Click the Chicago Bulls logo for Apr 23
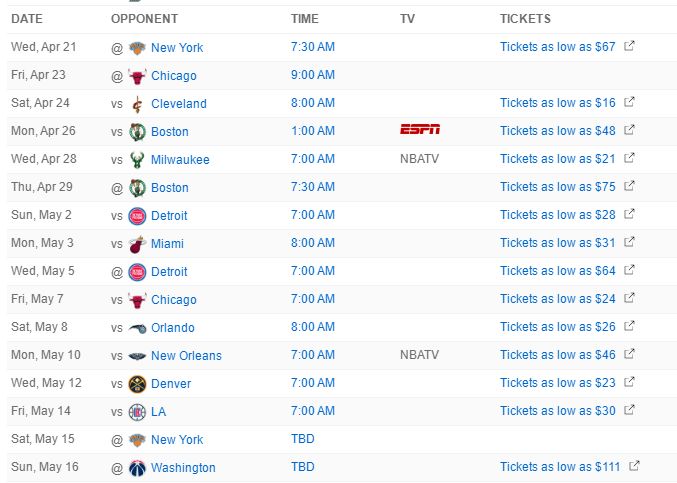The image size is (677, 483). tap(137, 75)
